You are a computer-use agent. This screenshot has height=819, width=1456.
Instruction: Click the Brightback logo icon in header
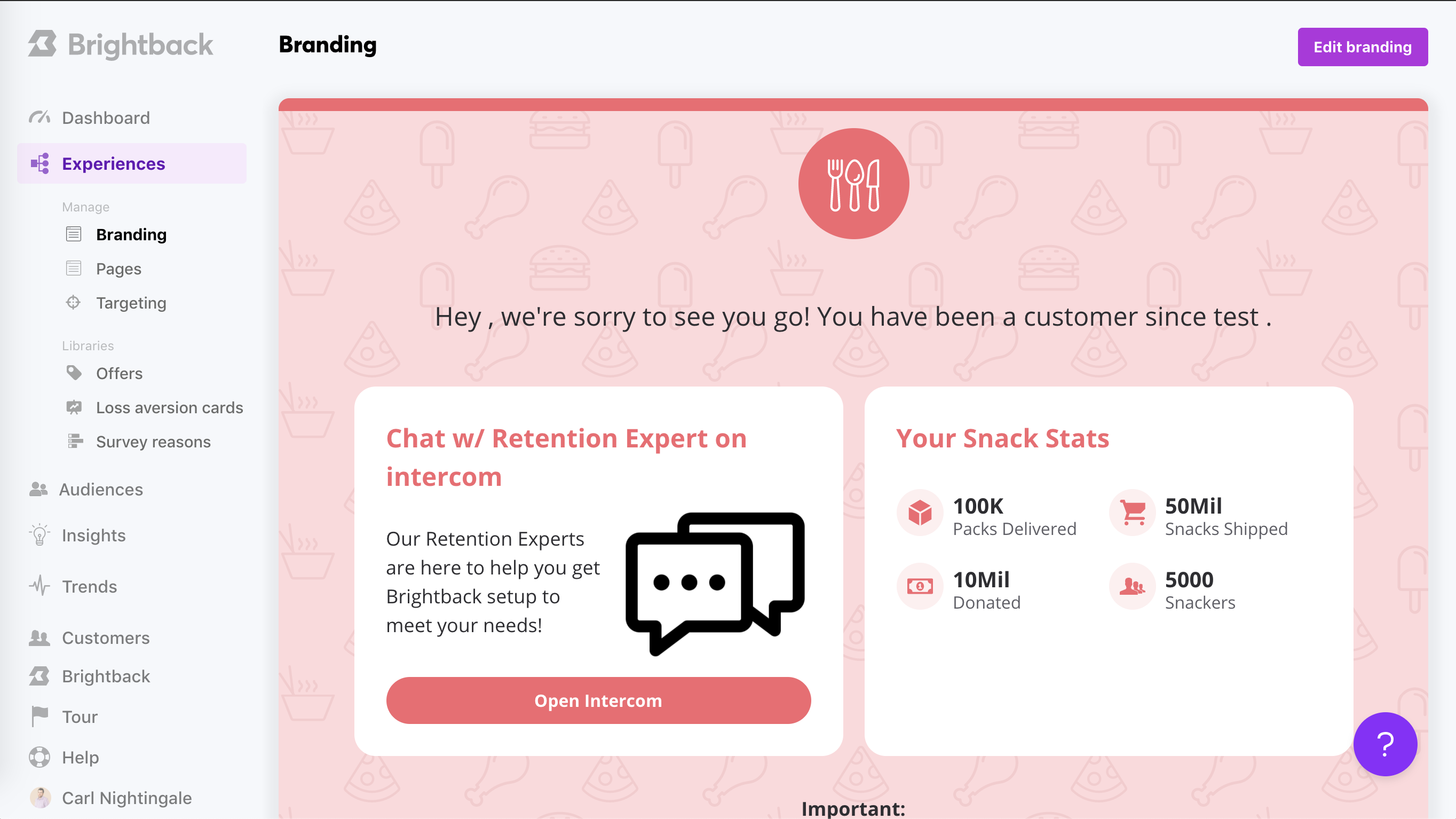(43, 44)
